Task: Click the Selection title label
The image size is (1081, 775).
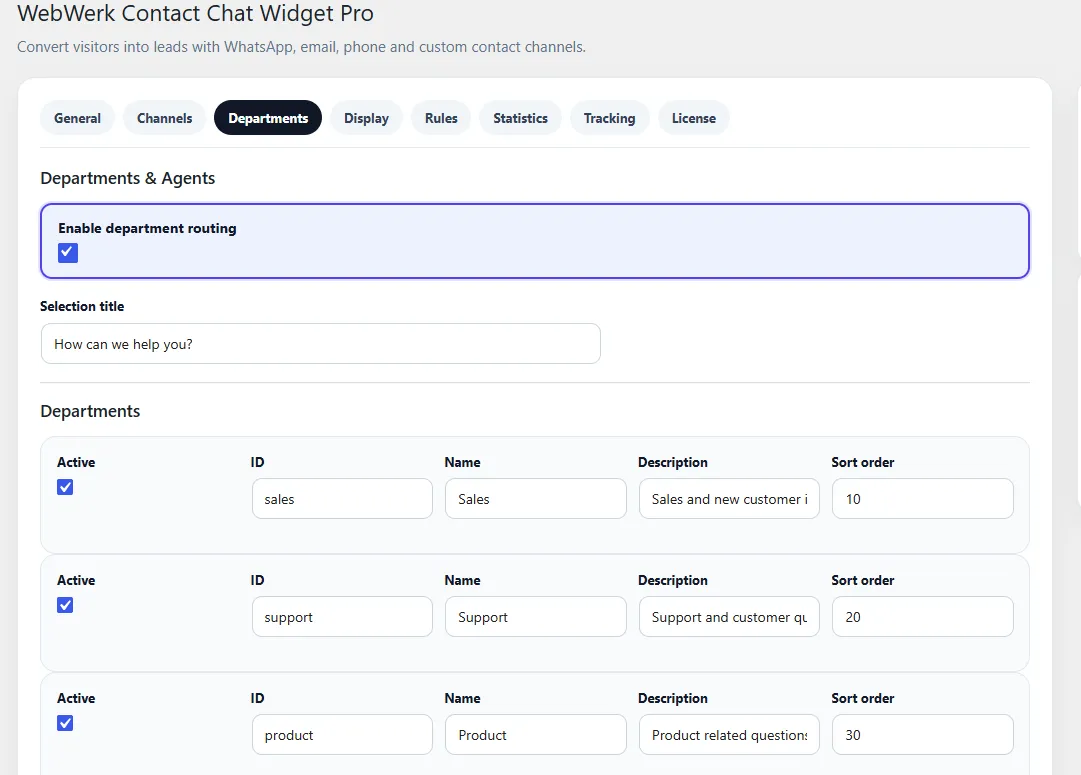Action: 82,306
